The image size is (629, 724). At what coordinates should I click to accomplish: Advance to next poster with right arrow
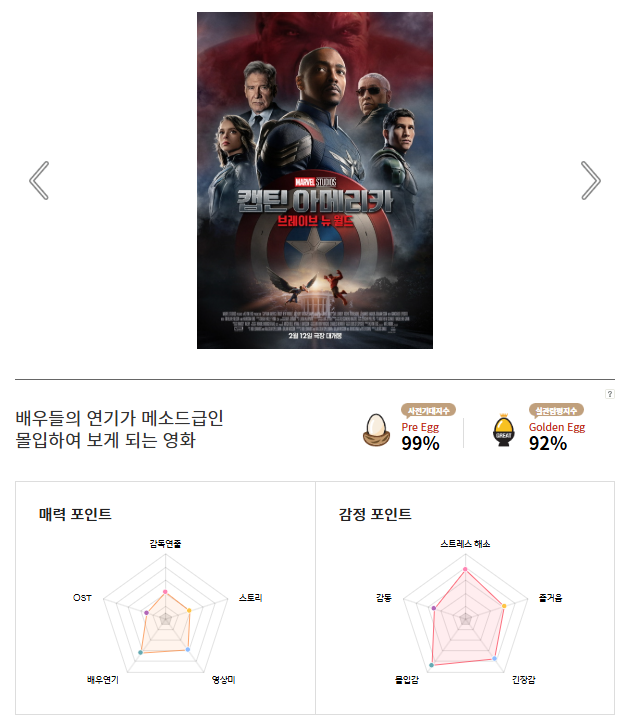pos(591,181)
